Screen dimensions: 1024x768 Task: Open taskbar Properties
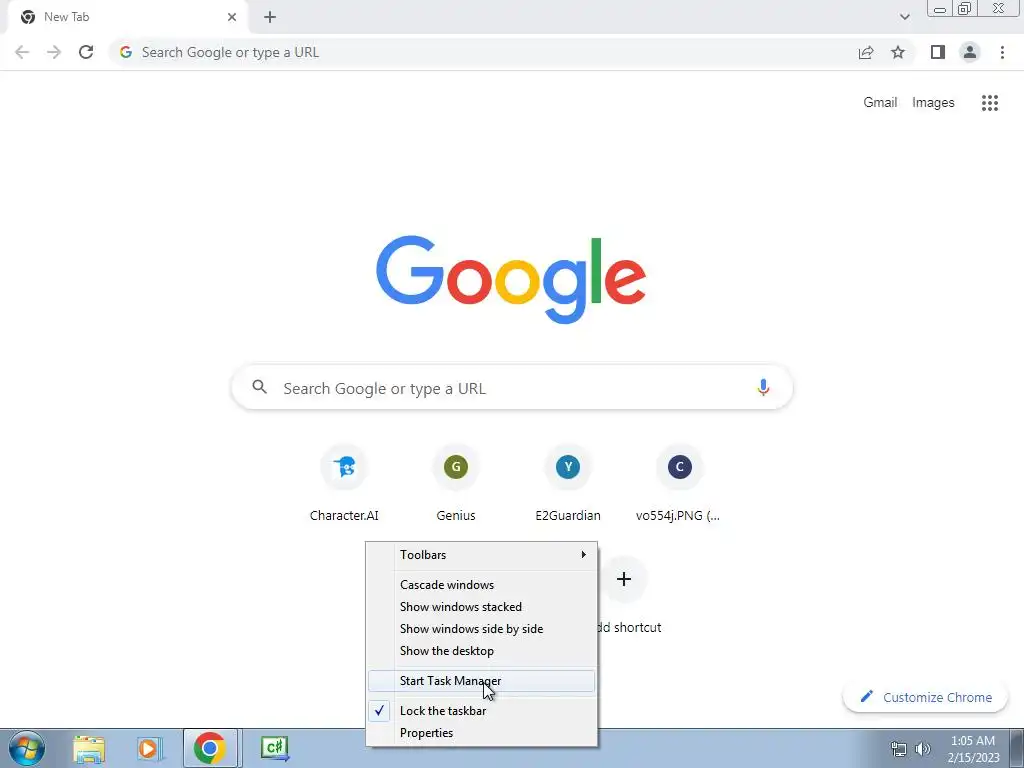click(481, 733)
